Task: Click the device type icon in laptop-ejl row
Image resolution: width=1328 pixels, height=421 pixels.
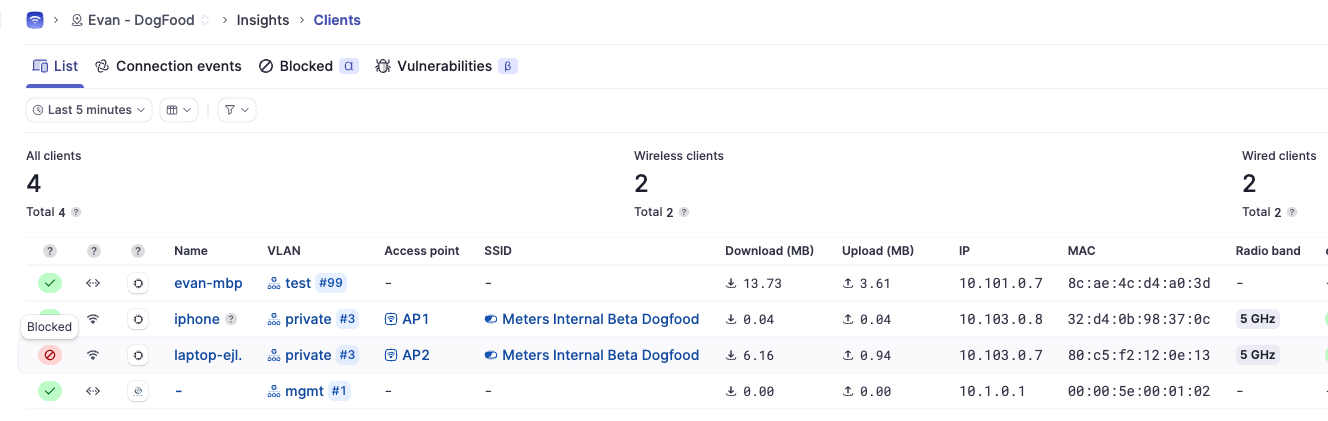Action: [138, 355]
